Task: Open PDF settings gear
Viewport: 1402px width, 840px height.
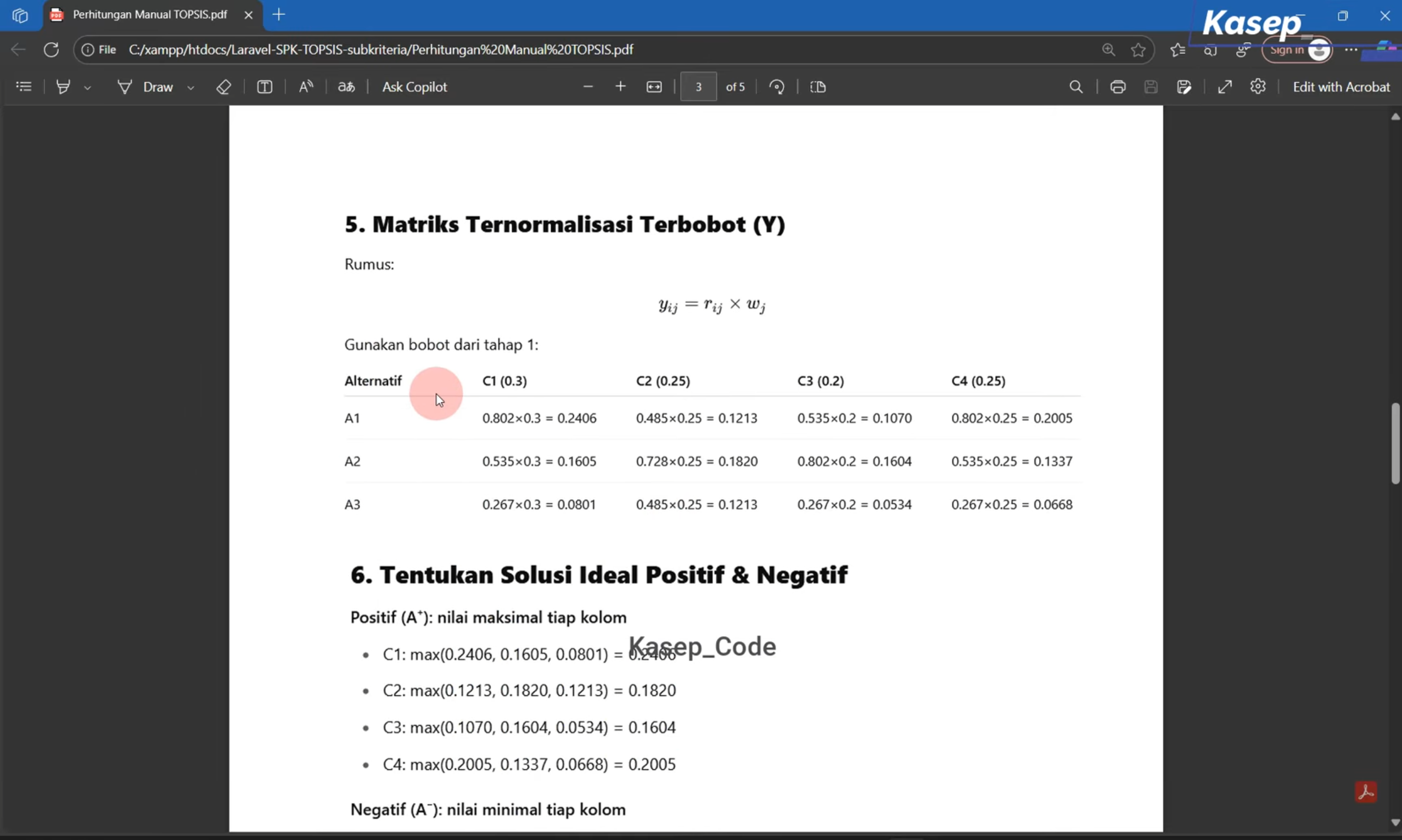Action: point(1258,87)
